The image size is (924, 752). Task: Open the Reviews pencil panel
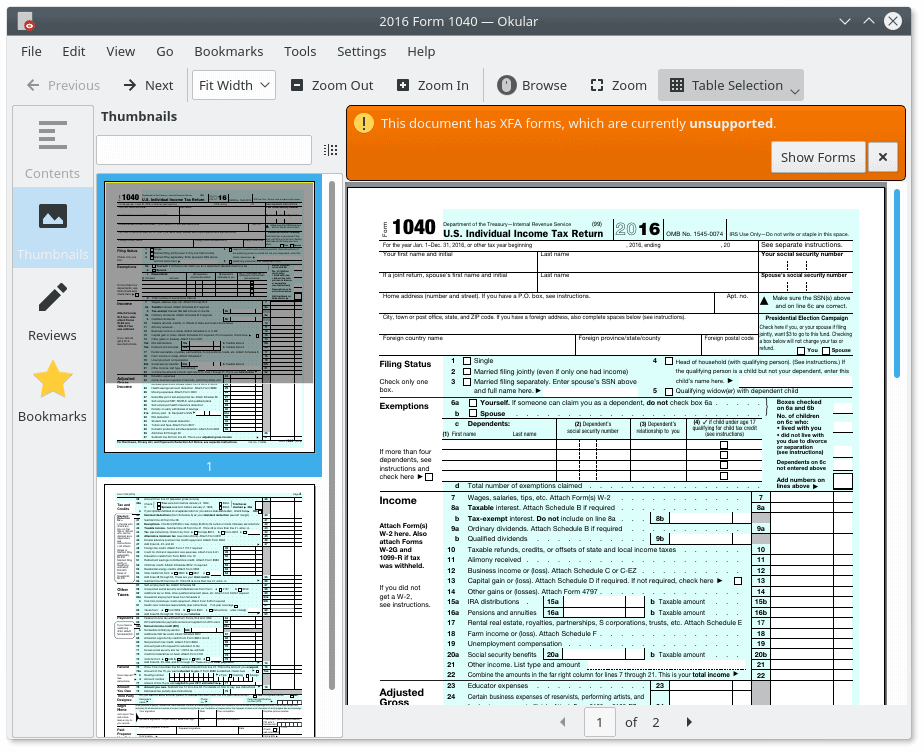click(x=52, y=311)
